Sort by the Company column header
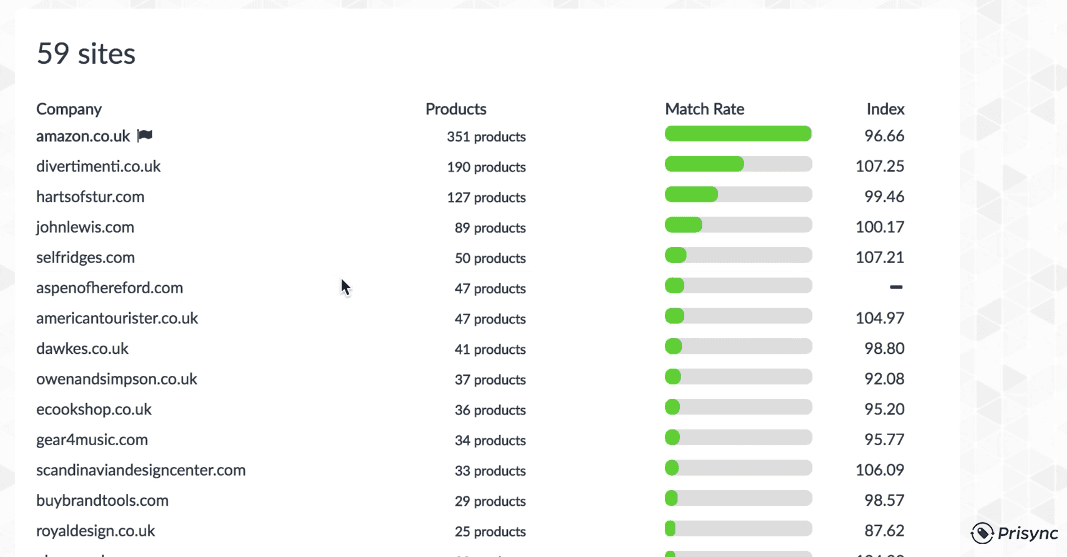 [69, 109]
